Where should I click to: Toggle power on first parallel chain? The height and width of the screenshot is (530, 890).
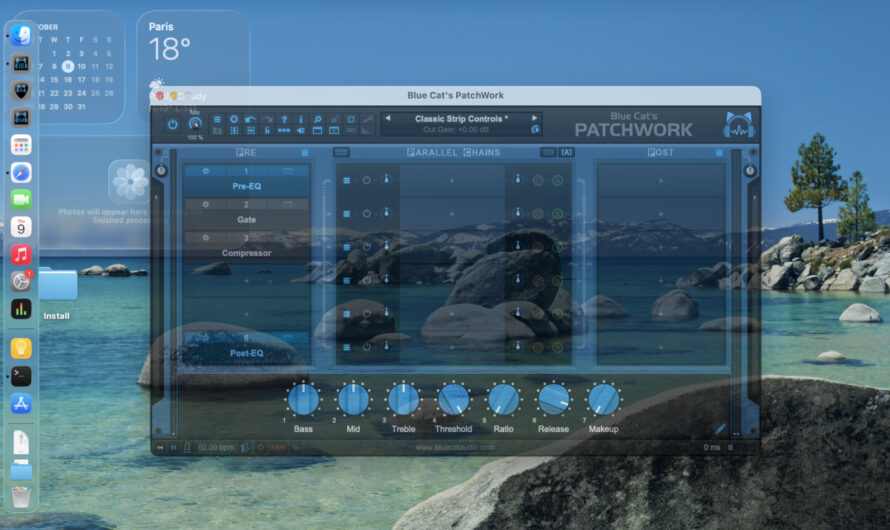pos(366,180)
